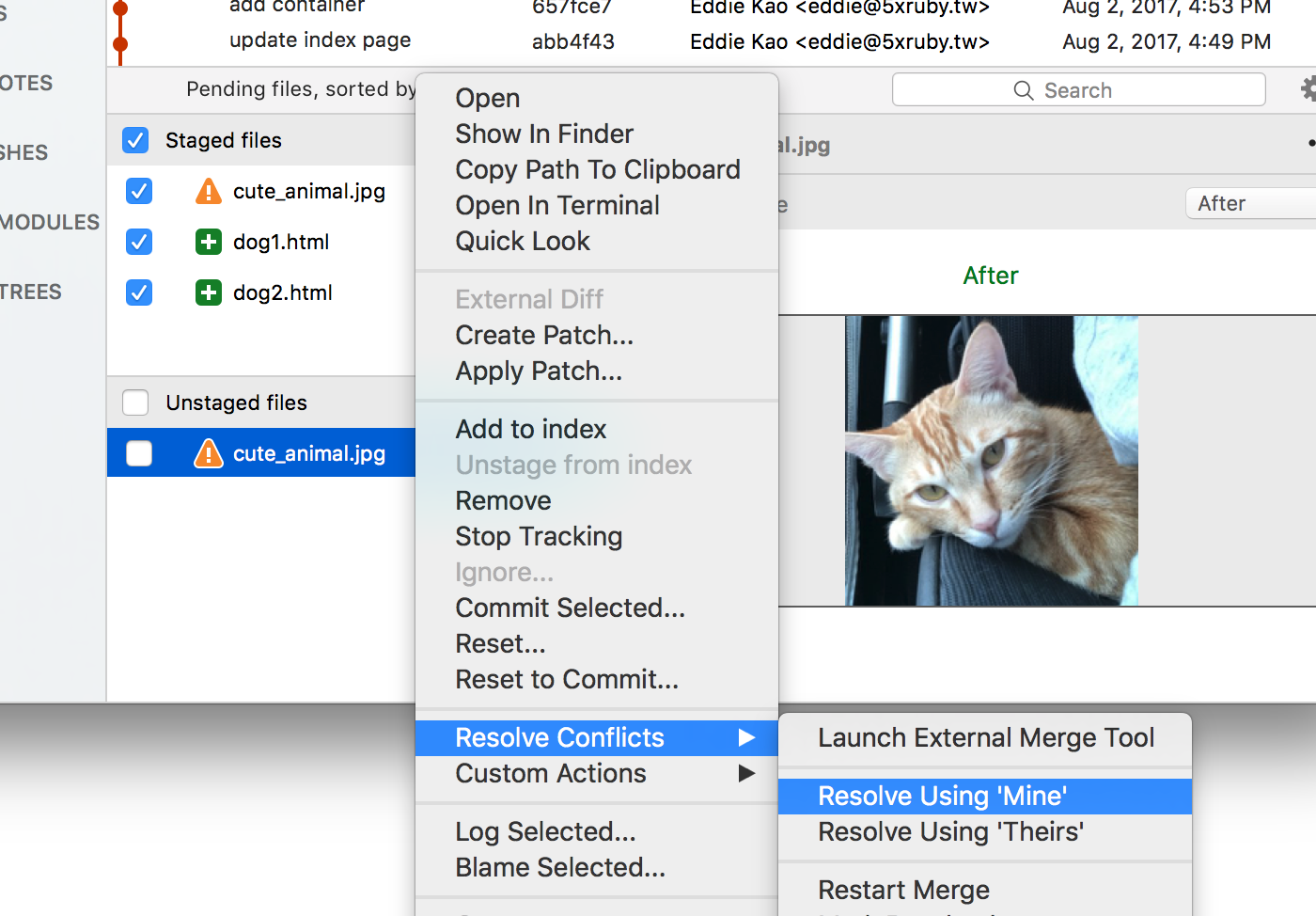Check the Unstaged files header checkbox
Viewport: 1316px width, 916px height.
pos(135,403)
